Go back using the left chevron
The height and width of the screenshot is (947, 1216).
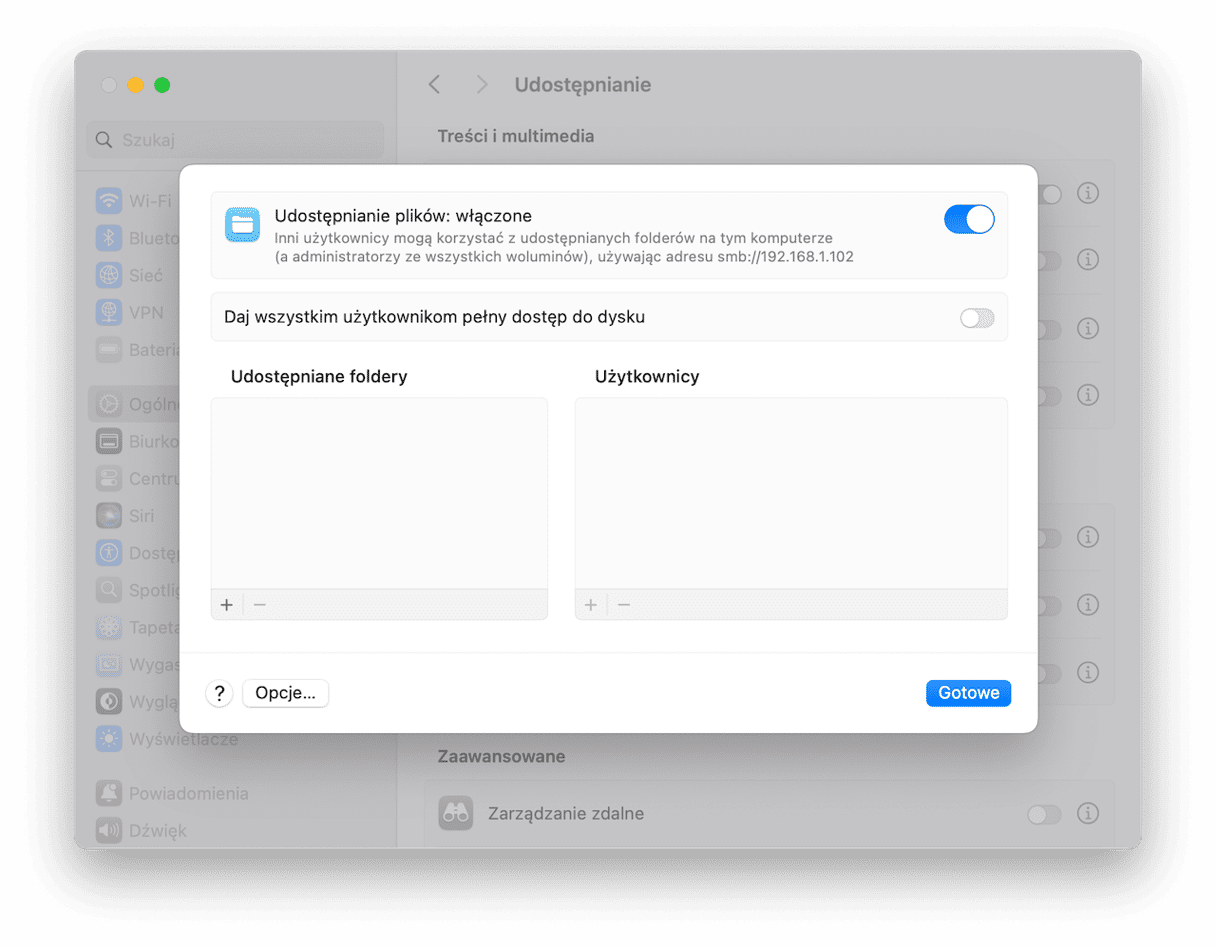click(435, 85)
